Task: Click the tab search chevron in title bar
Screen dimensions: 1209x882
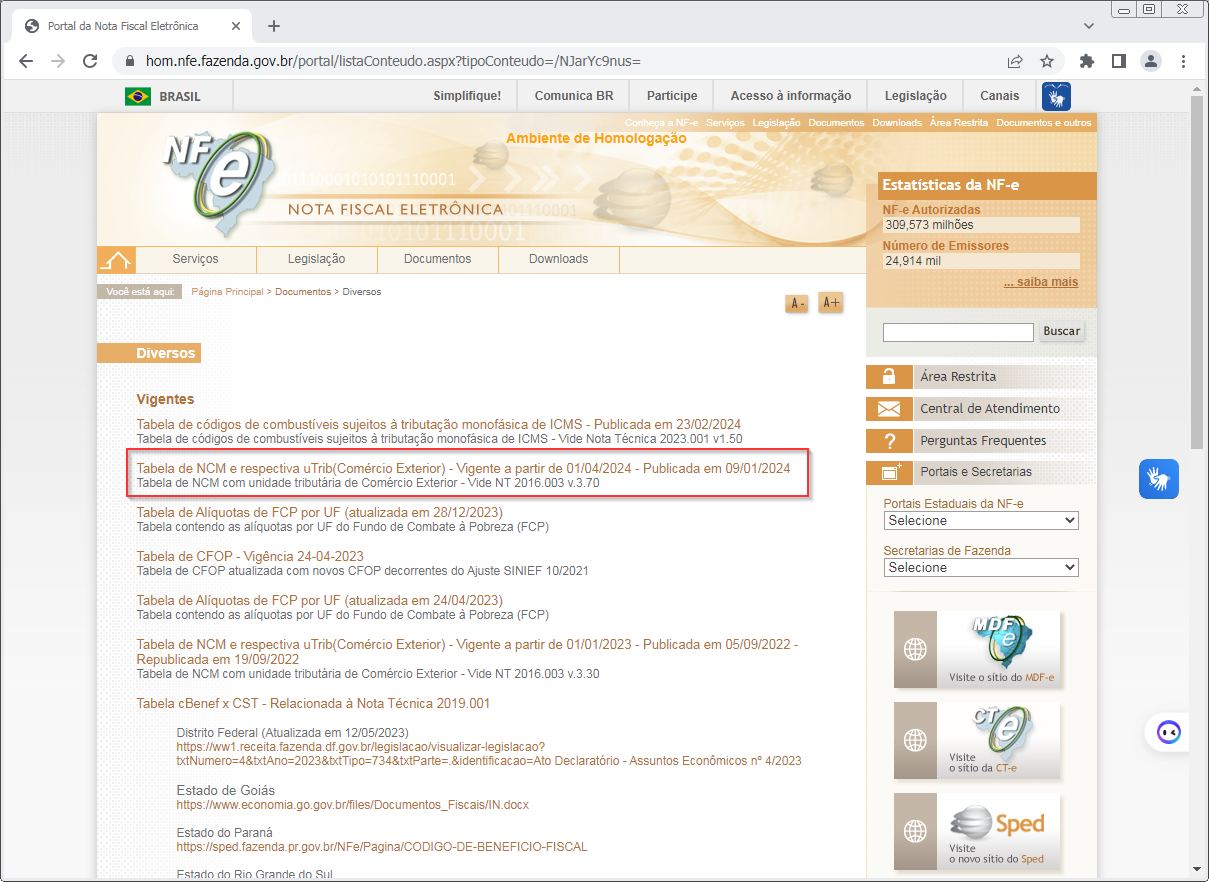Action: pyautogui.click(x=1089, y=25)
